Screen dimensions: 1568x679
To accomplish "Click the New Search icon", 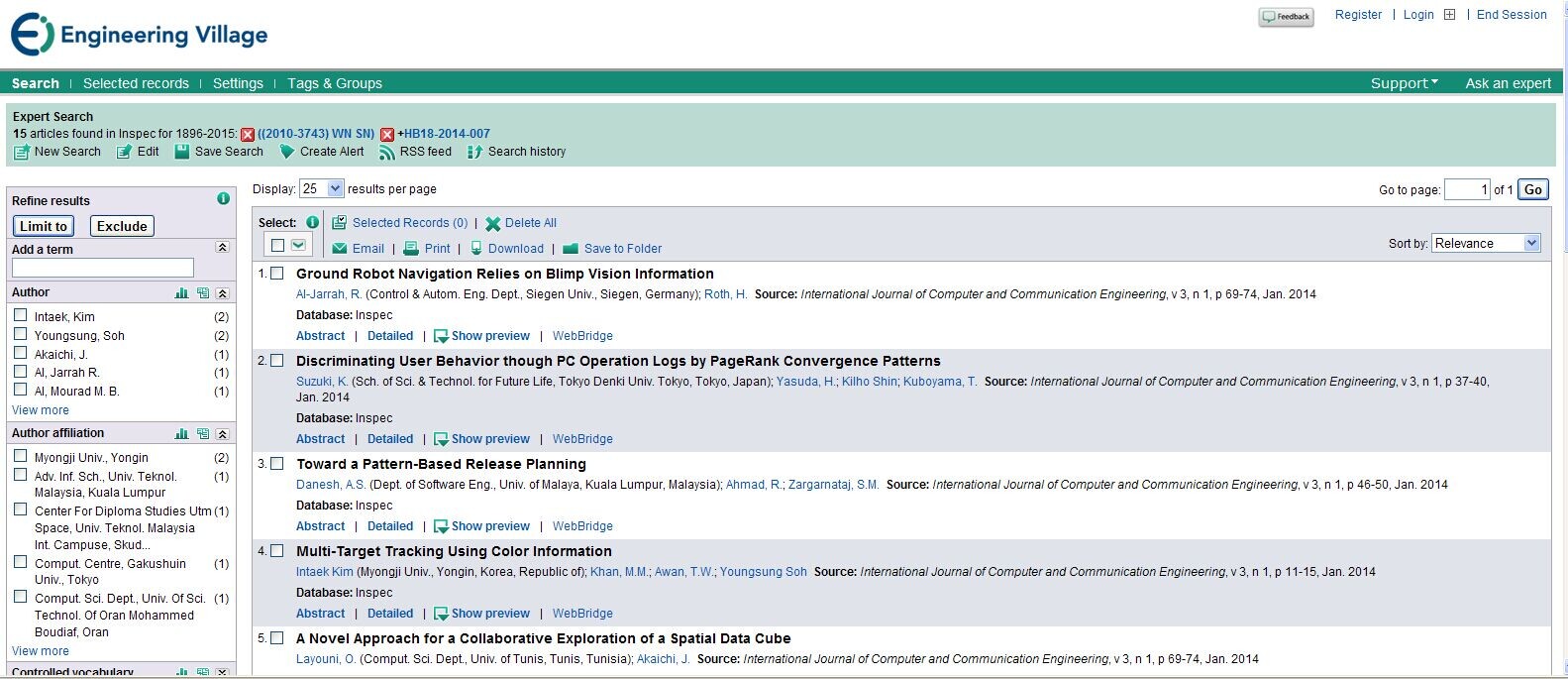I will 21,152.
